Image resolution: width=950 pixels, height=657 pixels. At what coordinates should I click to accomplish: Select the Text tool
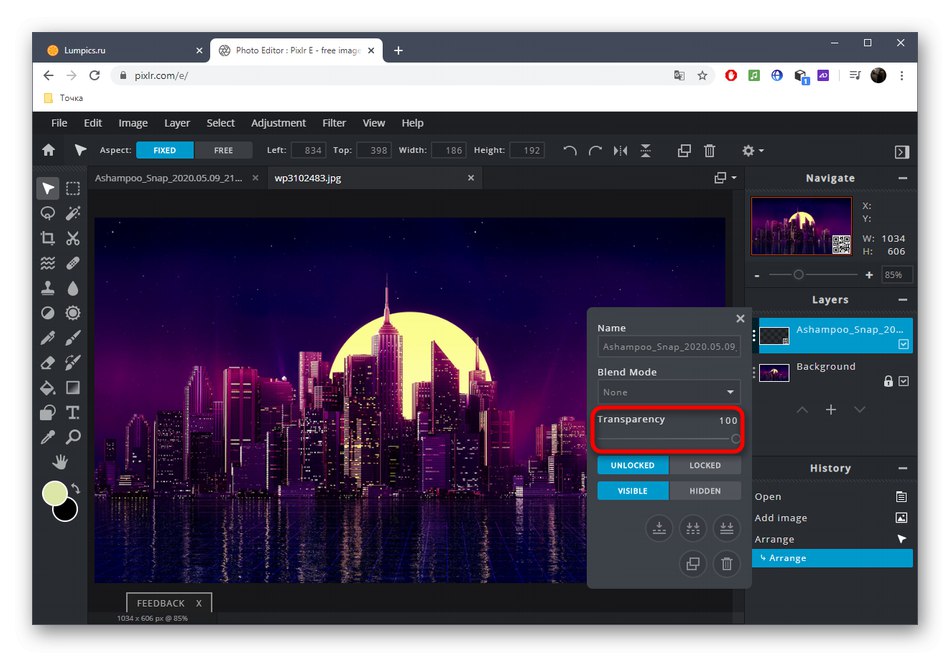click(73, 412)
